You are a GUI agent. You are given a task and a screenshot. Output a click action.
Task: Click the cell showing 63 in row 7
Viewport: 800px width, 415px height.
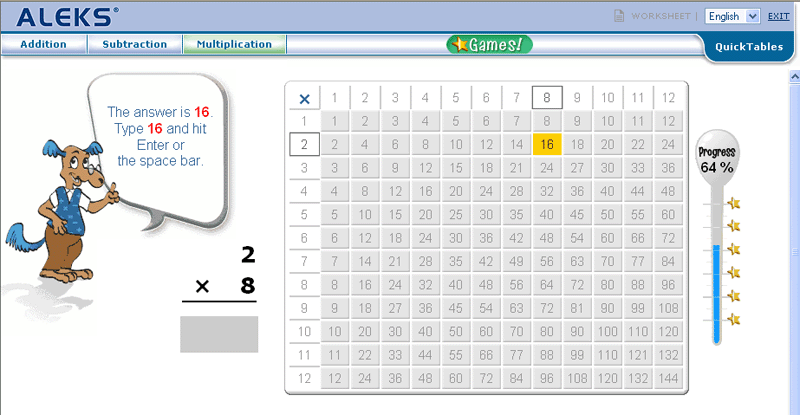577,261
